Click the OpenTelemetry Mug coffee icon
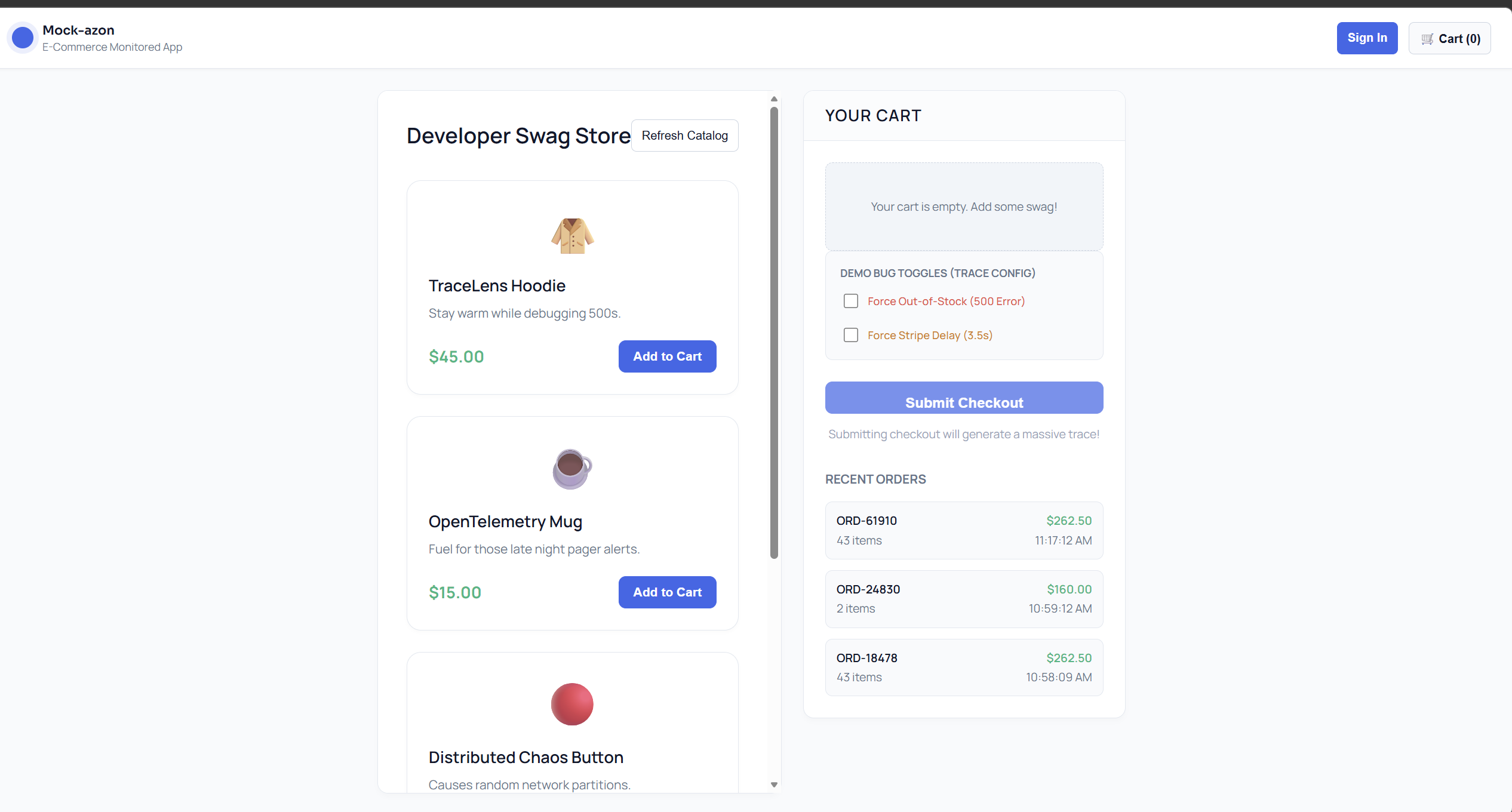 (x=572, y=469)
